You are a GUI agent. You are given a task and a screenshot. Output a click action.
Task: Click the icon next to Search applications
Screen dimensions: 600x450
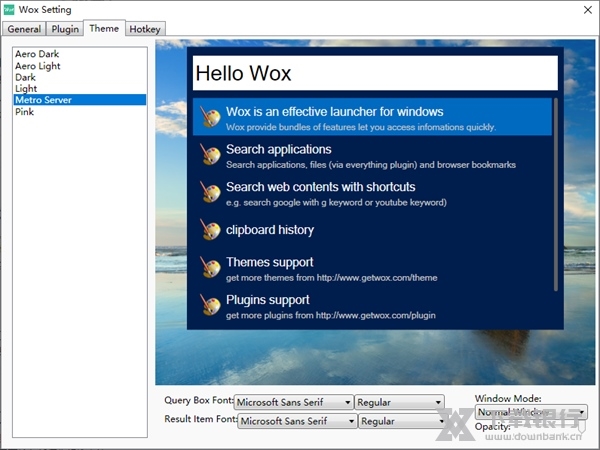[x=209, y=155]
